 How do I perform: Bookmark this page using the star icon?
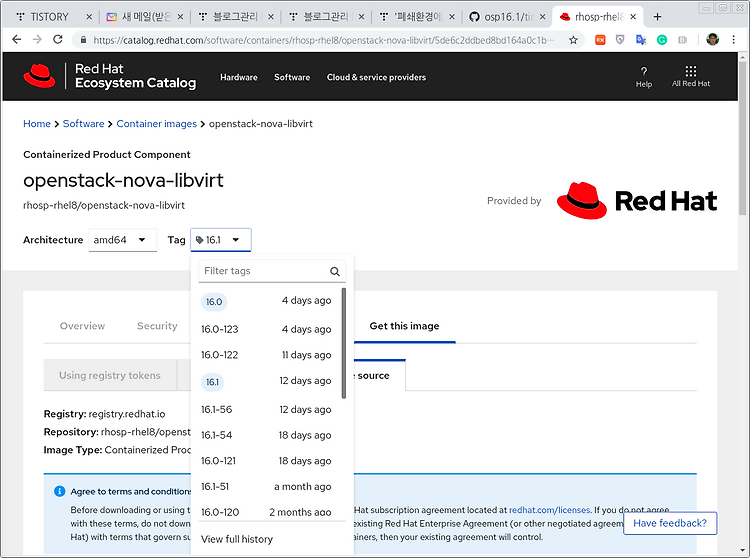[x=573, y=40]
